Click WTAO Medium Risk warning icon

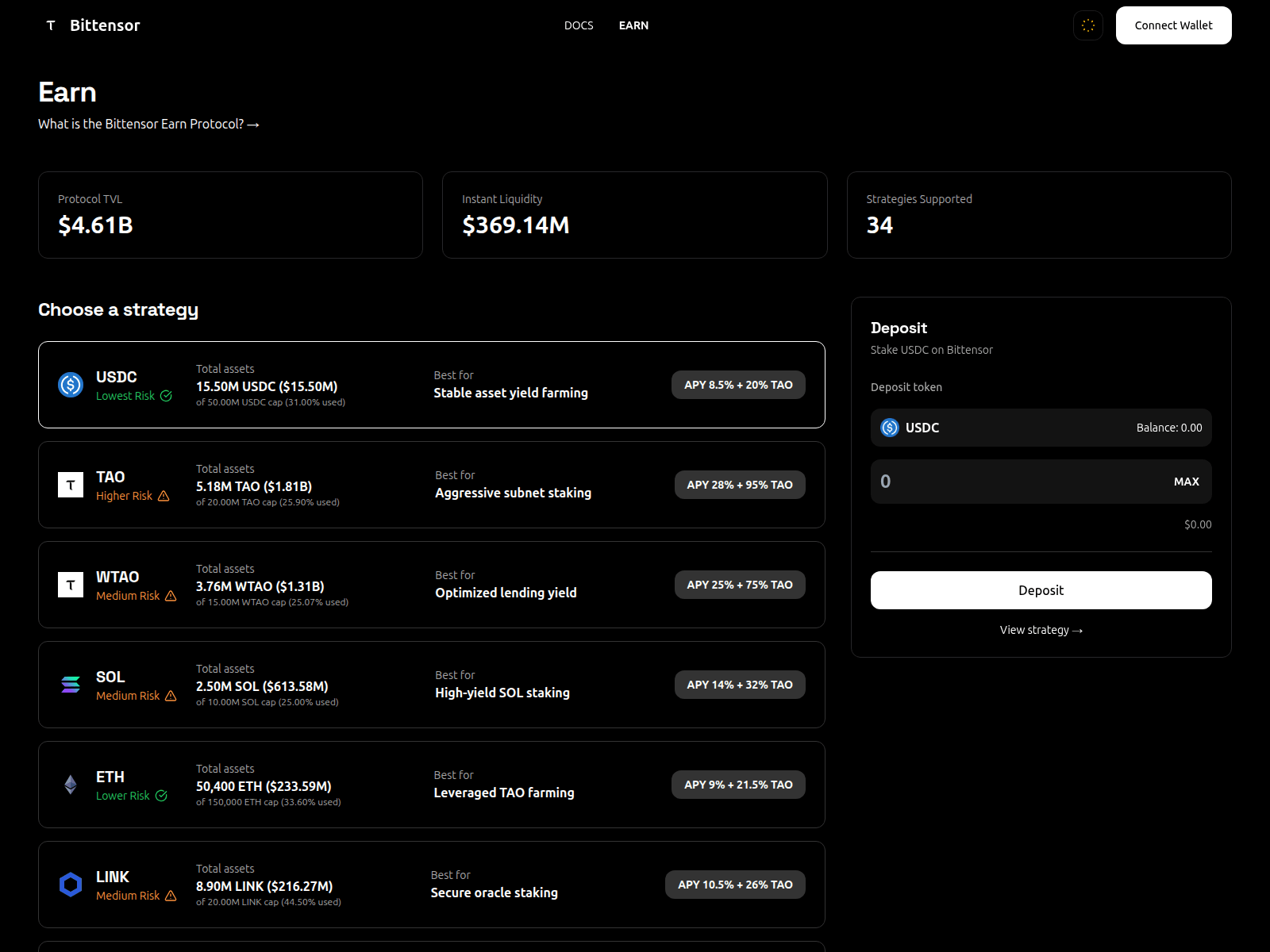[171, 596]
